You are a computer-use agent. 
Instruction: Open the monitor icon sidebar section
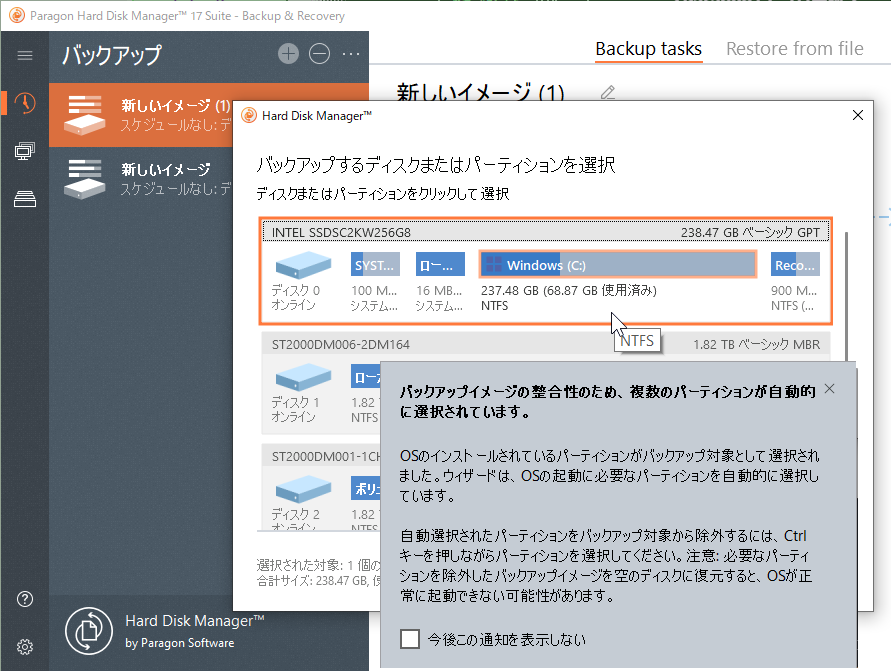tap(25, 151)
